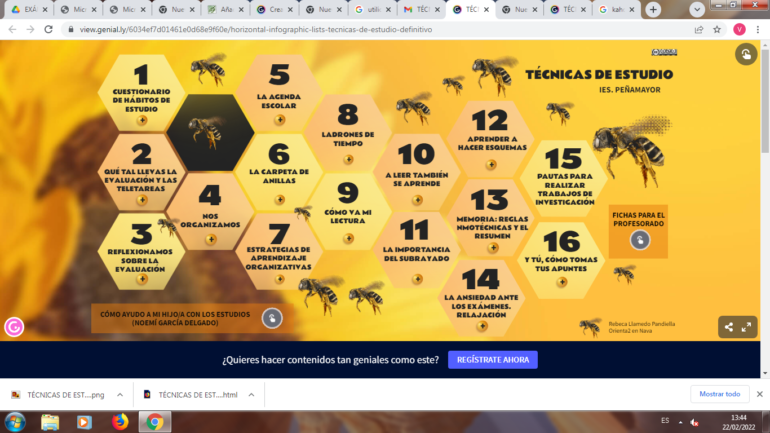
Task: Click the address bar URL
Action: pos(256,29)
